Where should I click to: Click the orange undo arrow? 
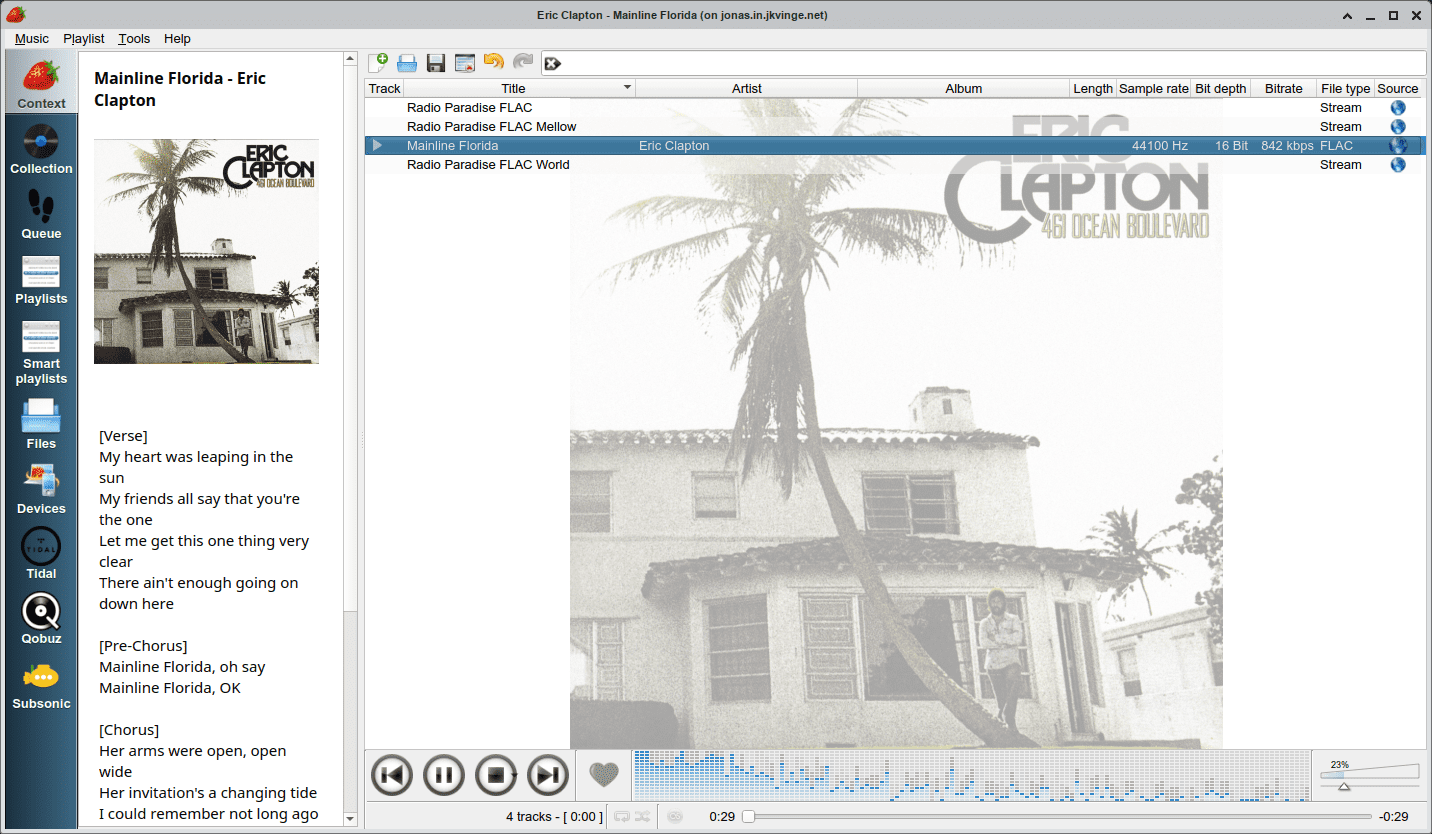(x=494, y=63)
